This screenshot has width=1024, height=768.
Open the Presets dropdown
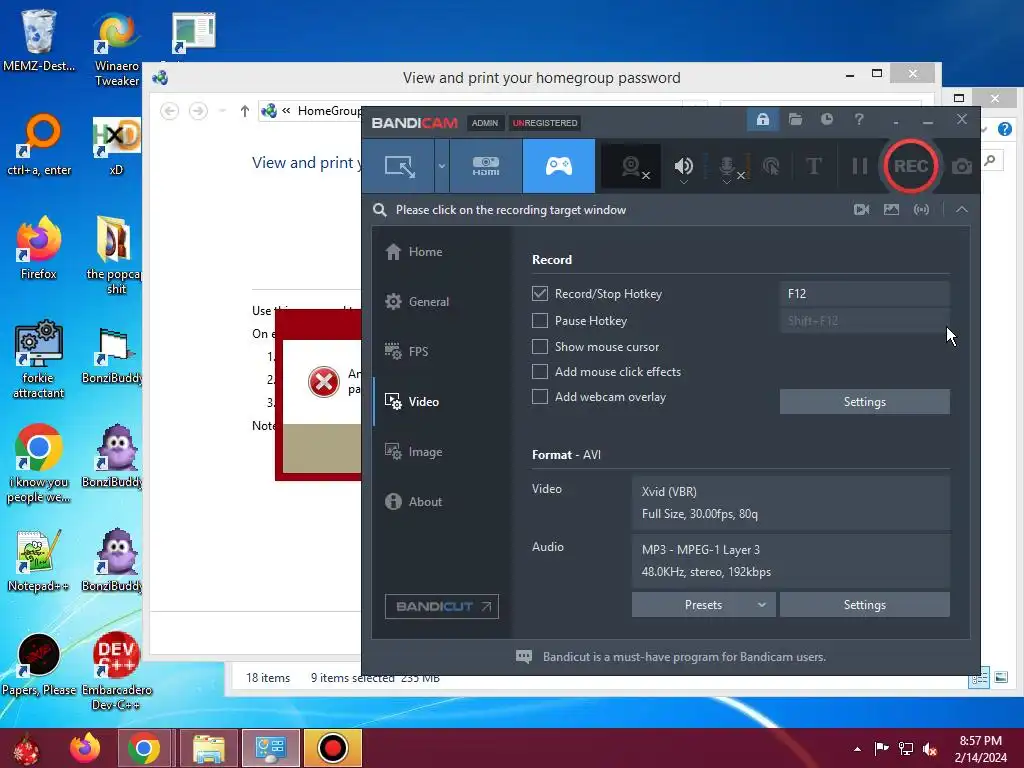(703, 605)
